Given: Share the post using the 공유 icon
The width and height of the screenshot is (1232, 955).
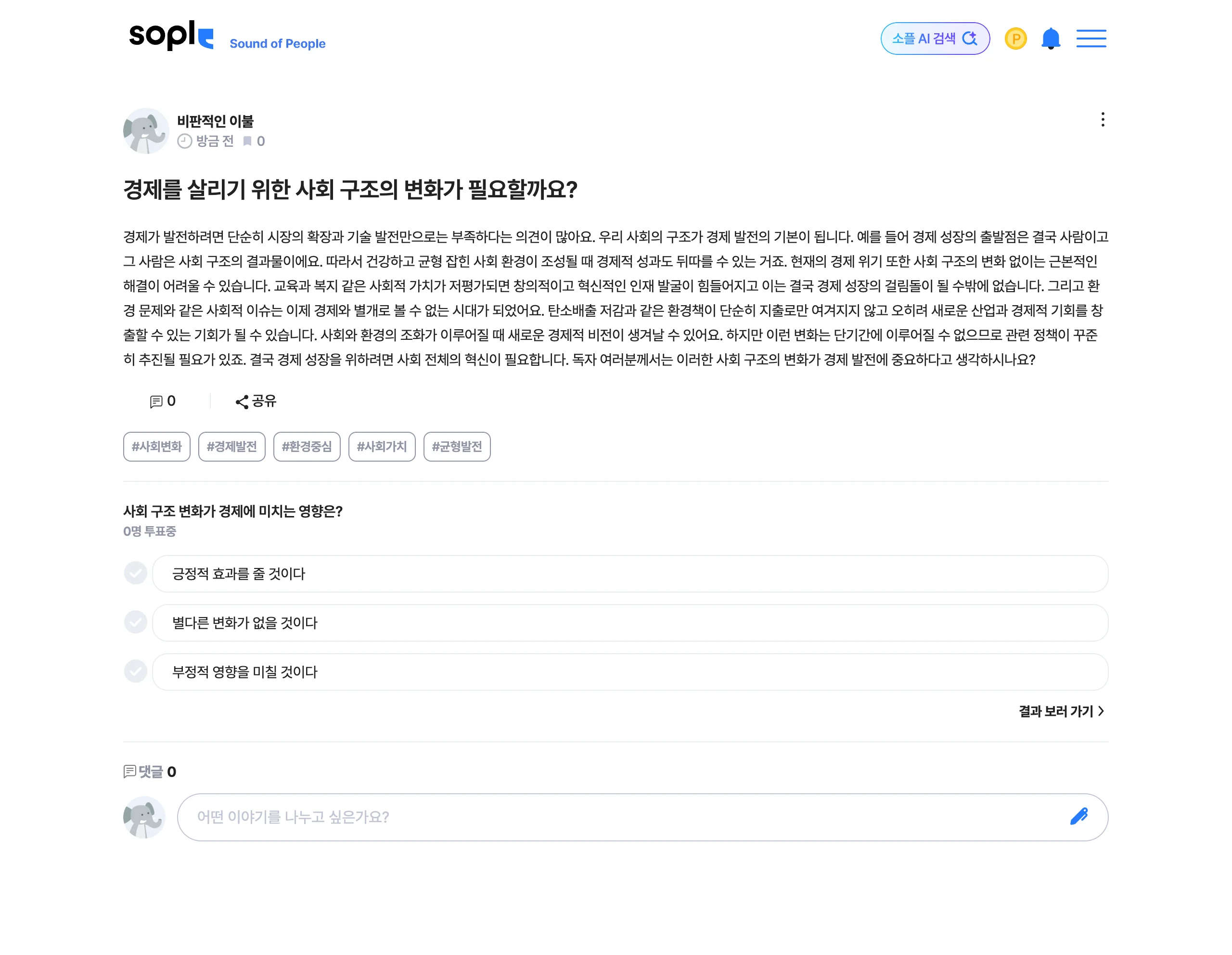Looking at the screenshot, I should (256, 401).
